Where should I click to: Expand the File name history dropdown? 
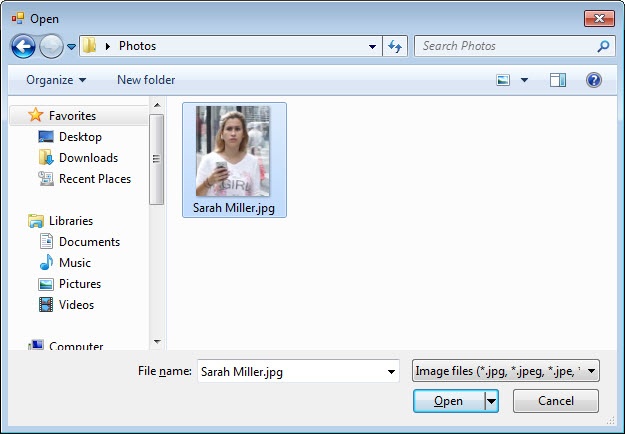click(x=391, y=372)
